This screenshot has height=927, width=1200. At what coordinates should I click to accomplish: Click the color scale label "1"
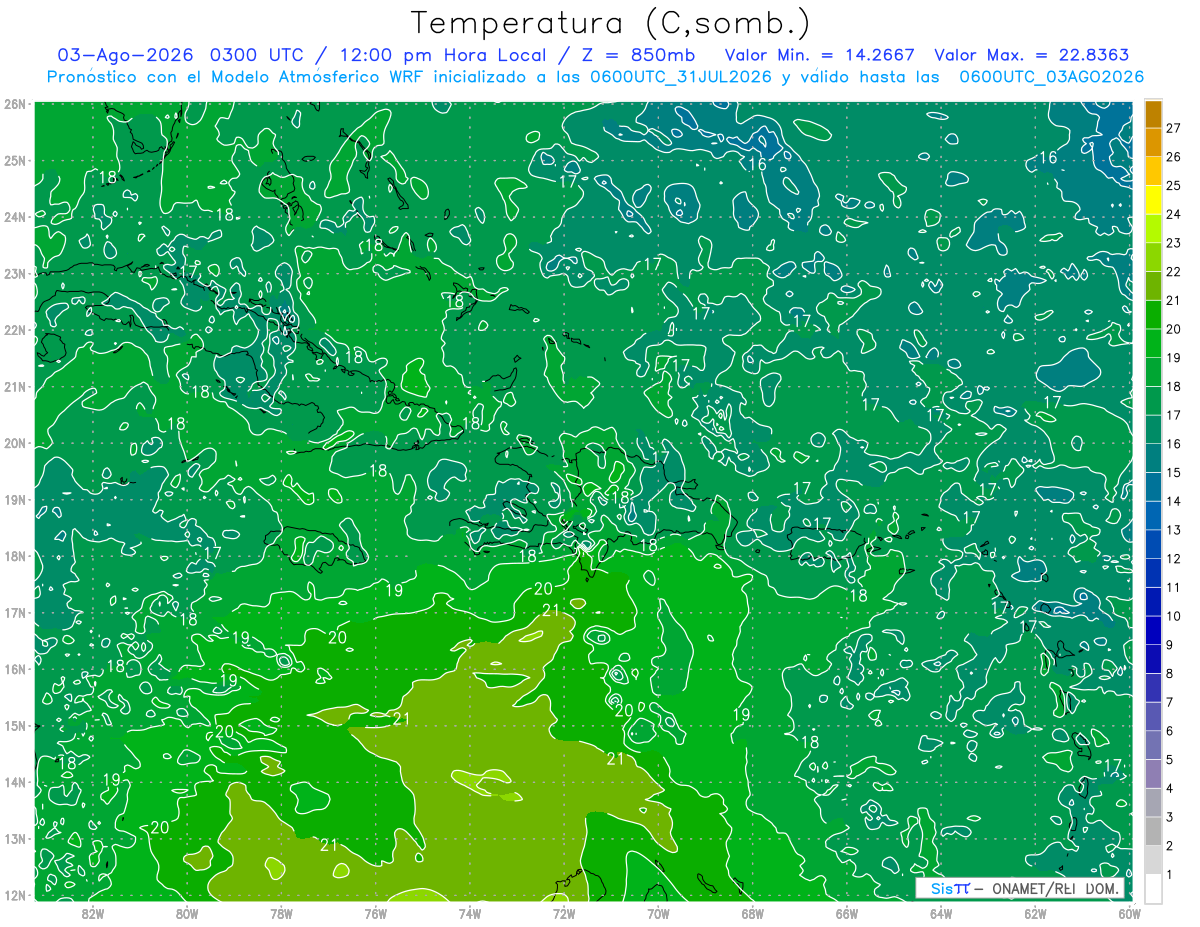tap(1170, 874)
